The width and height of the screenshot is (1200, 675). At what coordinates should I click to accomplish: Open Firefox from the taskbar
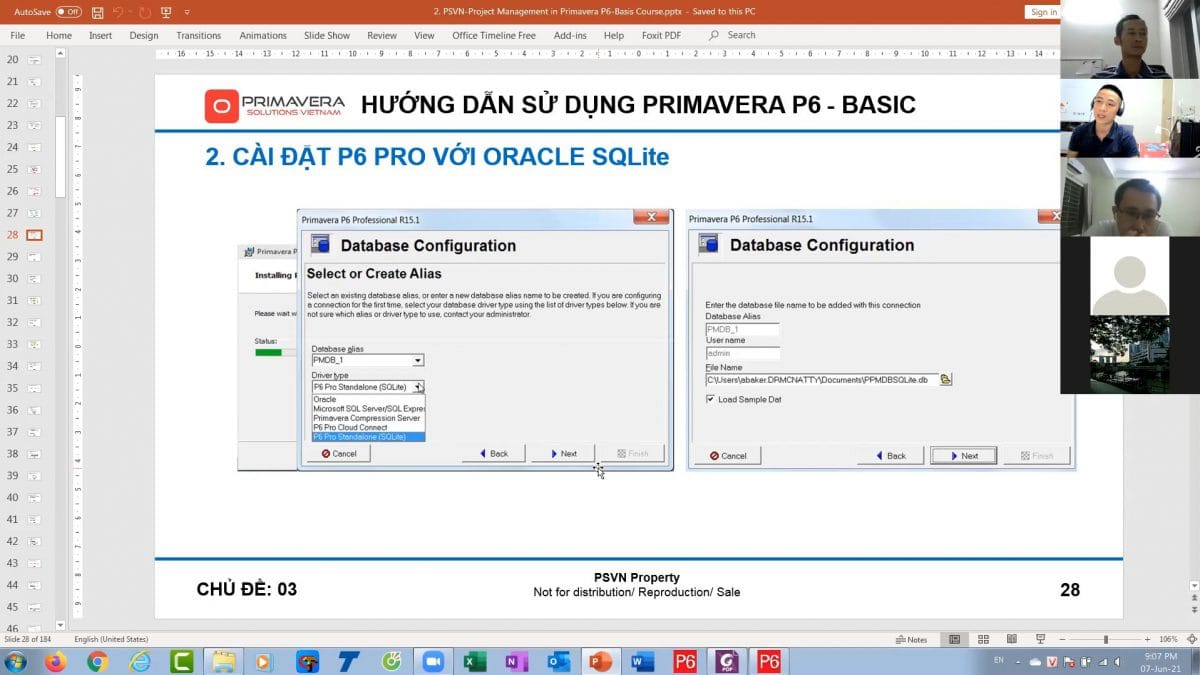point(55,661)
